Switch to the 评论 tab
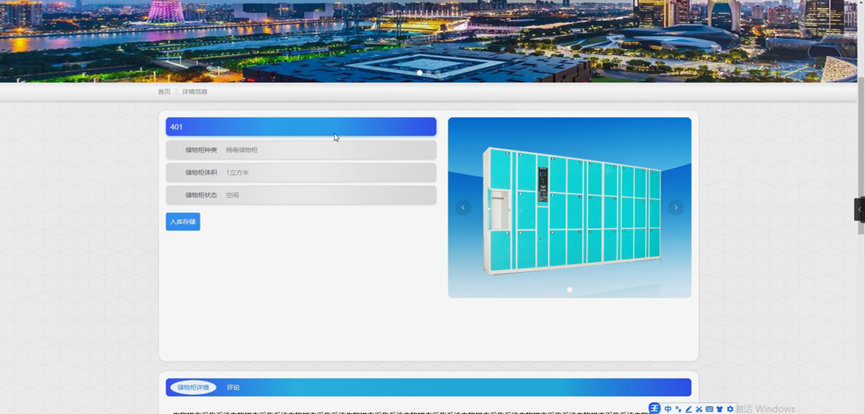The width and height of the screenshot is (865, 414). point(233,387)
